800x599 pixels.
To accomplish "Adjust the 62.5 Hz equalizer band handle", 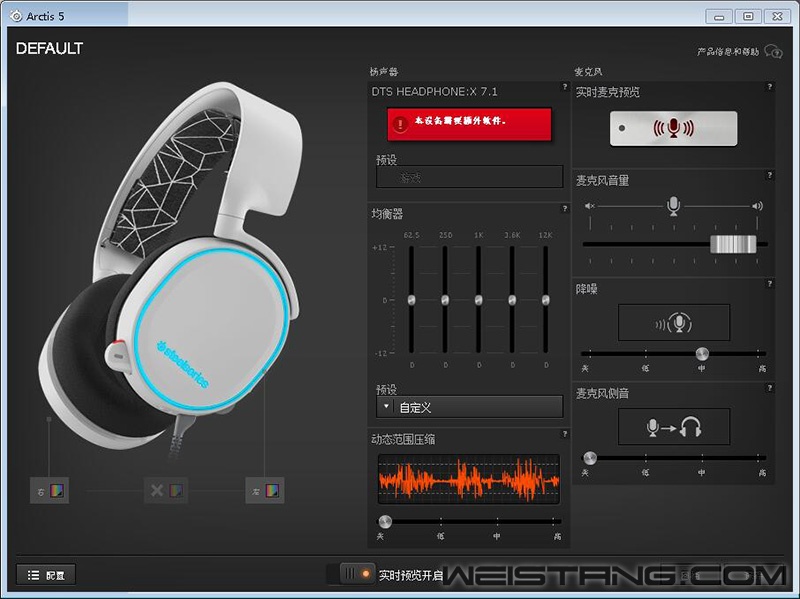I will coord(412,300).
